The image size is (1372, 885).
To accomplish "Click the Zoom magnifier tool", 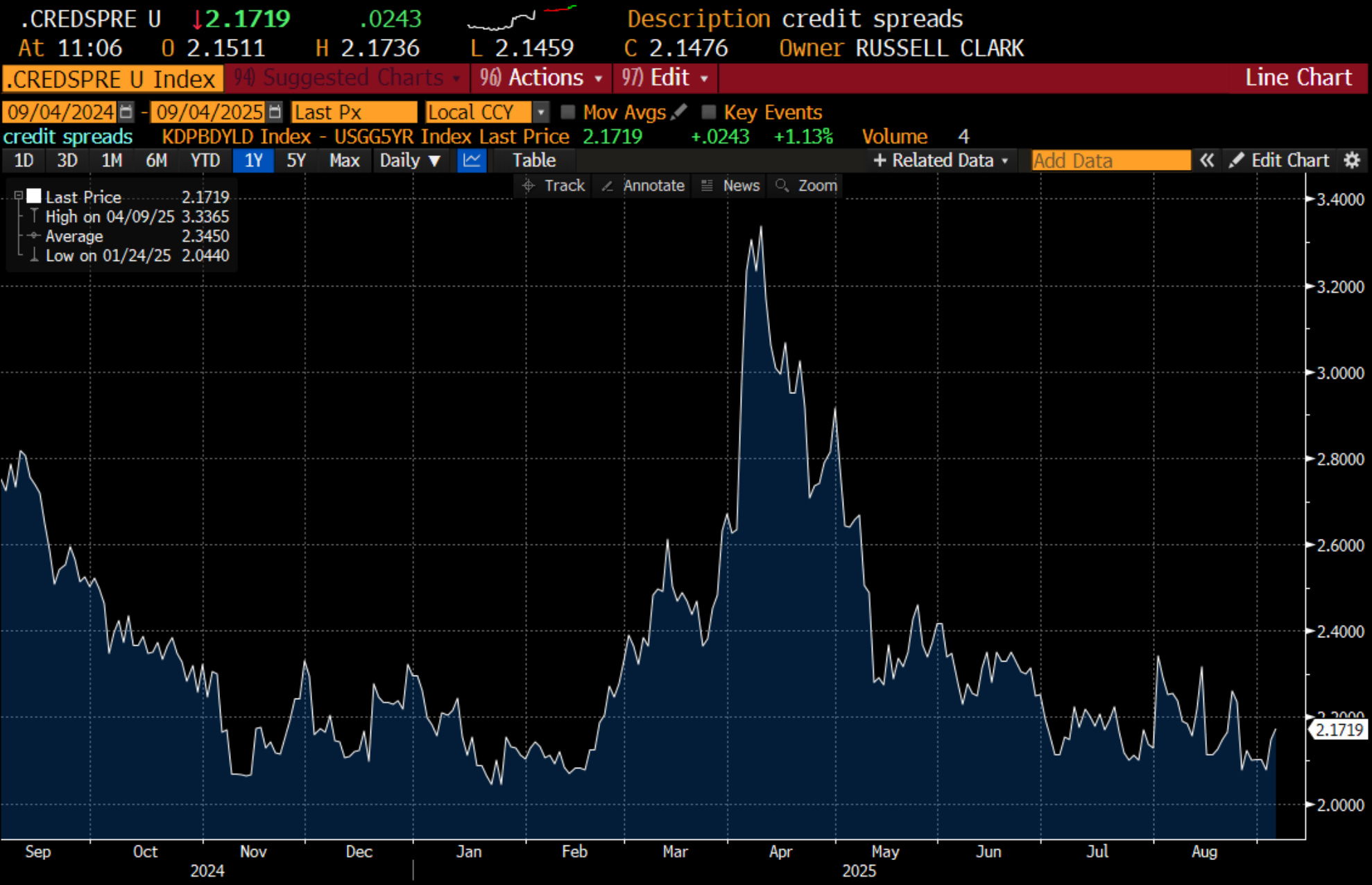I will (x=806, y=186).
